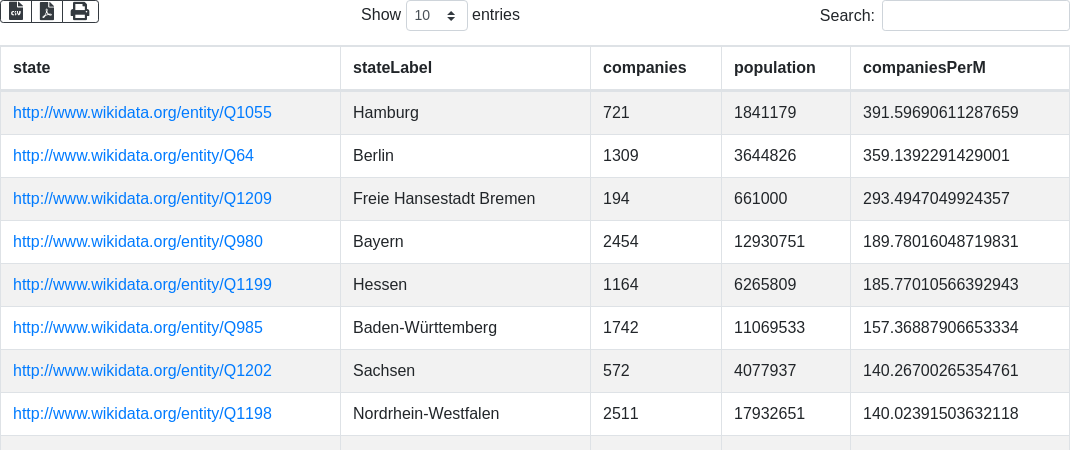Follow the Q1209 Wikidata entity link

click(x=142, y=199)
